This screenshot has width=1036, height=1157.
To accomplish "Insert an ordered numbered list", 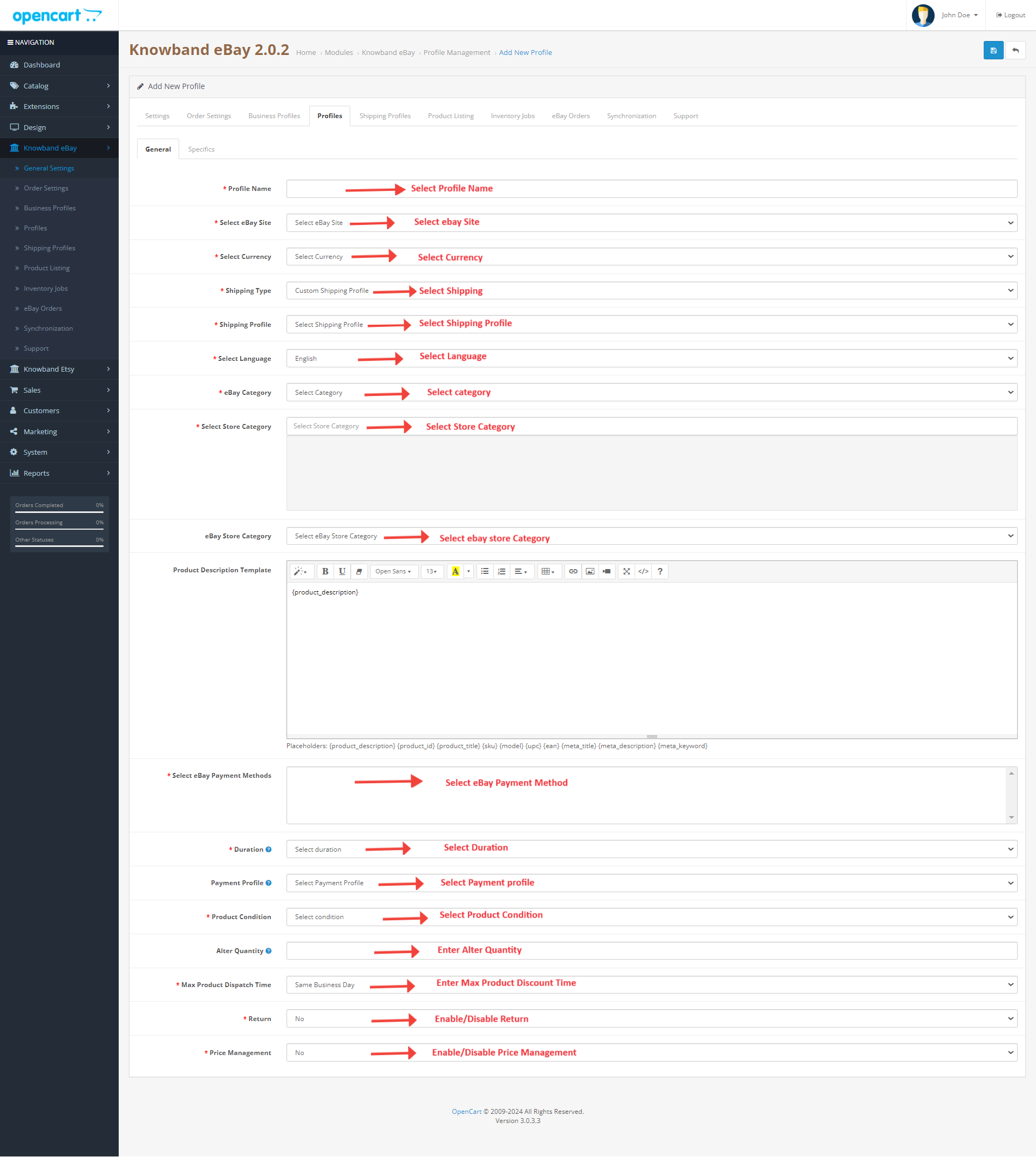I will click(x=501, y=571).
